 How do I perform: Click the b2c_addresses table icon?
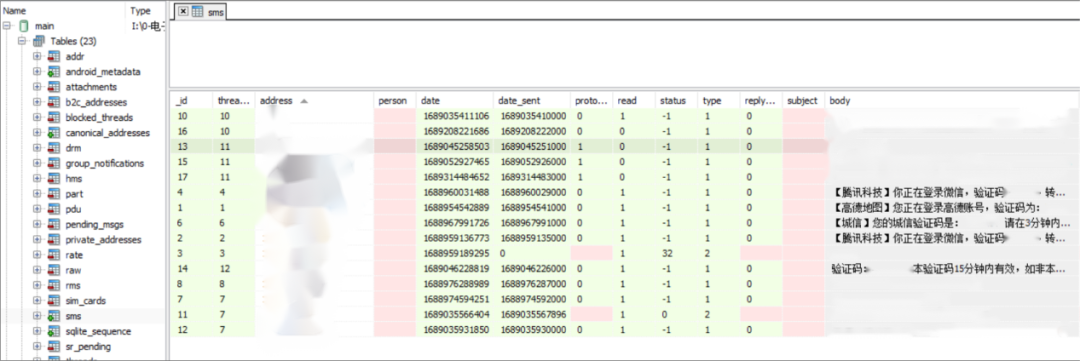[54, 102]
